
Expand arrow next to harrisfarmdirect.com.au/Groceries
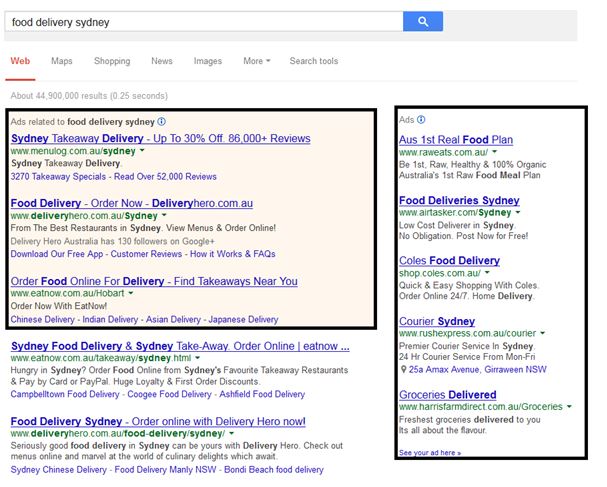(569, 406)
